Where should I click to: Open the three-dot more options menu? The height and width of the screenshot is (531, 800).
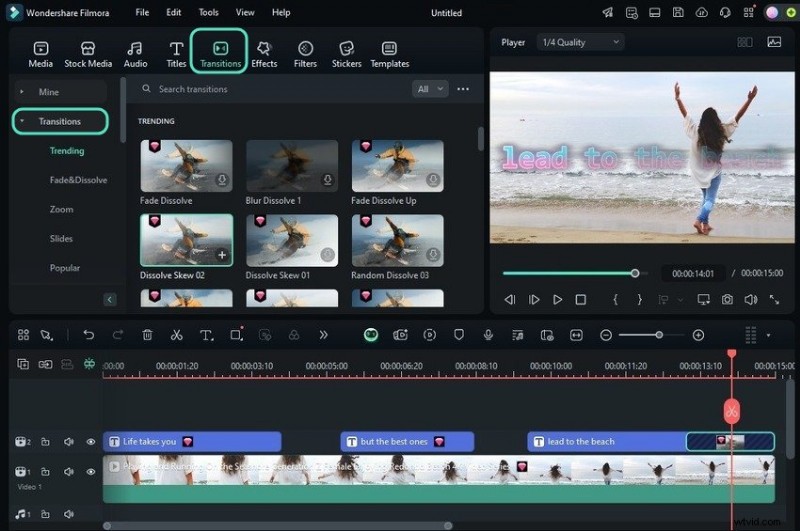coord(463,89)
